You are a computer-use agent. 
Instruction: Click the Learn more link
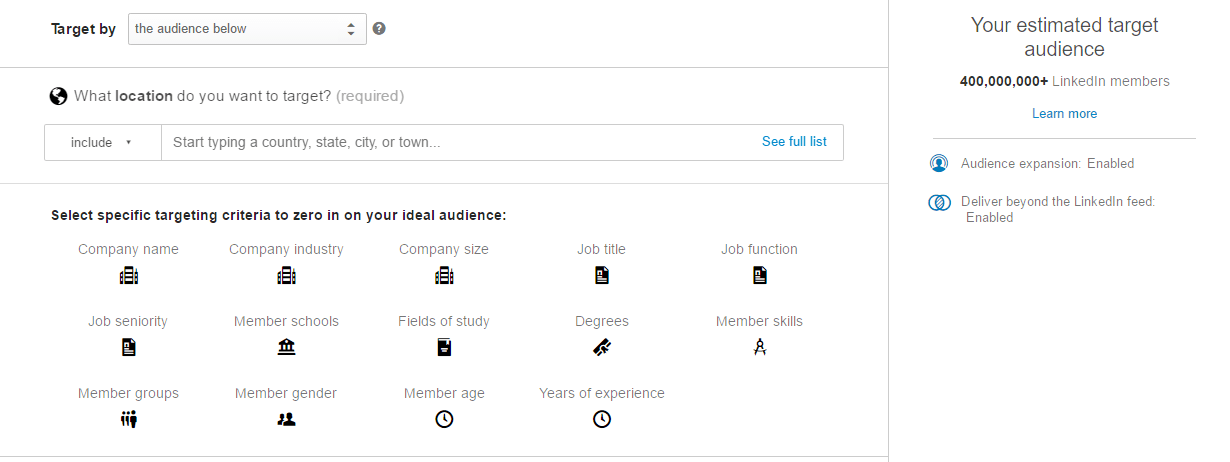1064,114
